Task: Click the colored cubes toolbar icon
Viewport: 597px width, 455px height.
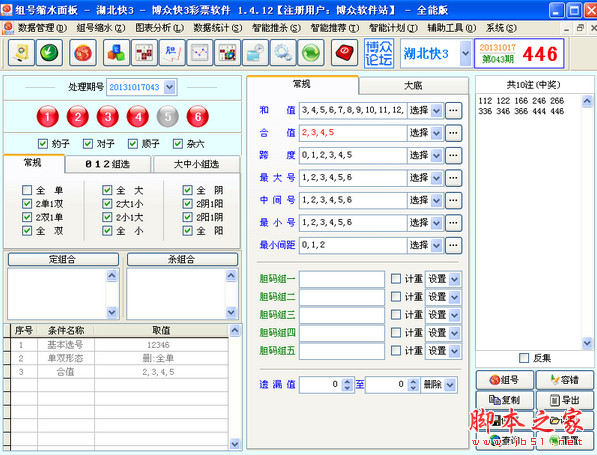Action: [117, 53]
